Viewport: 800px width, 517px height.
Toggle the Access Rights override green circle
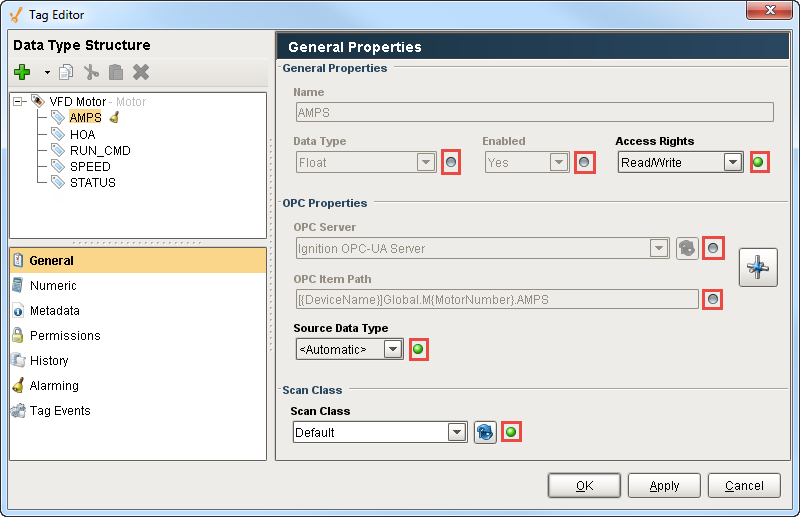click(760, 162)
